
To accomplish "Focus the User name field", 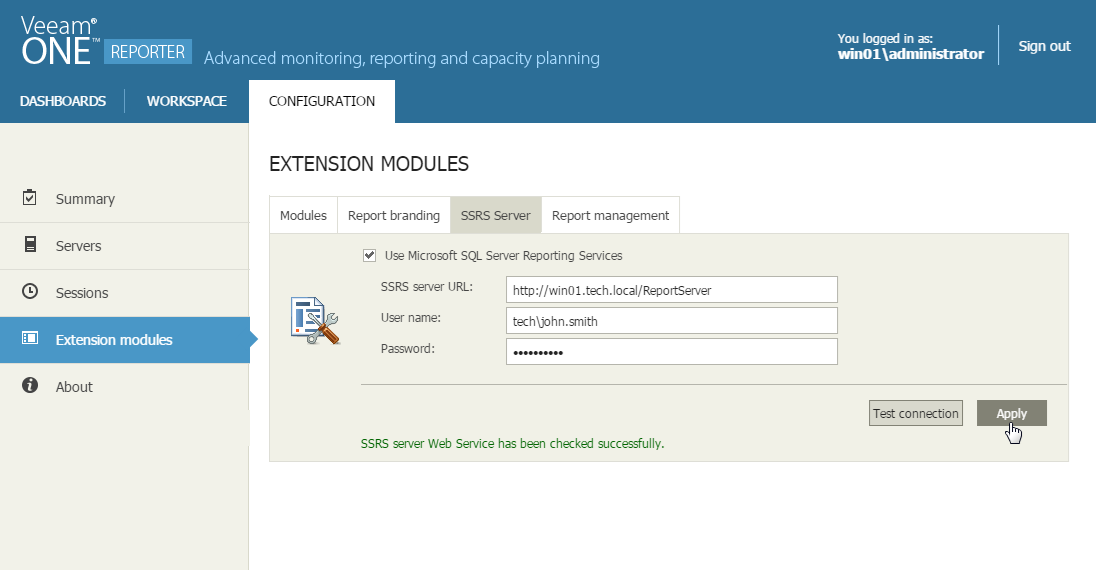I will point(672,321).
